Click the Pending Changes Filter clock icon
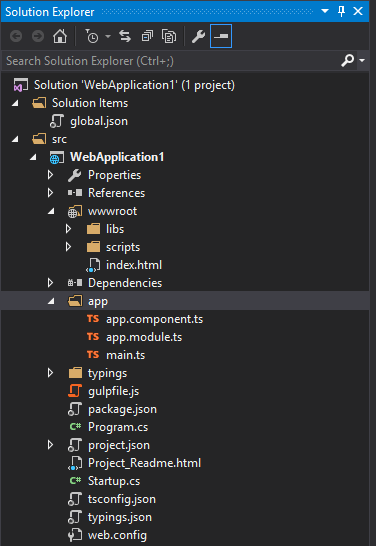 91,36
